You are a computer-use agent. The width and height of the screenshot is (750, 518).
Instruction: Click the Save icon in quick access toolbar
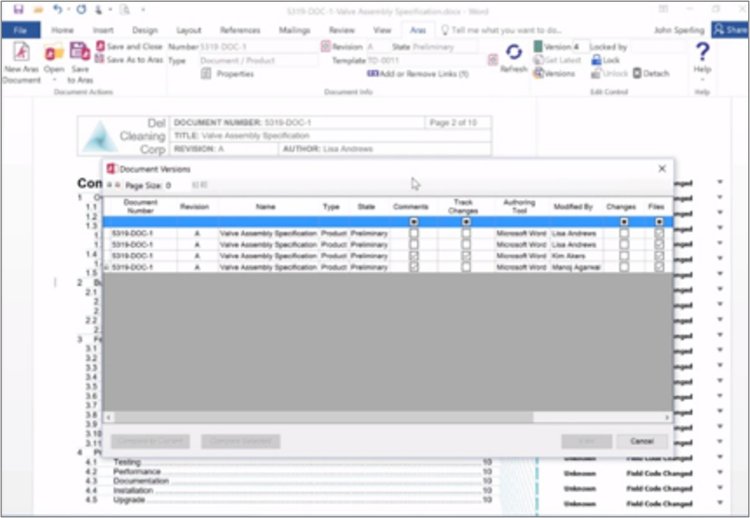(x=18, y=9)
